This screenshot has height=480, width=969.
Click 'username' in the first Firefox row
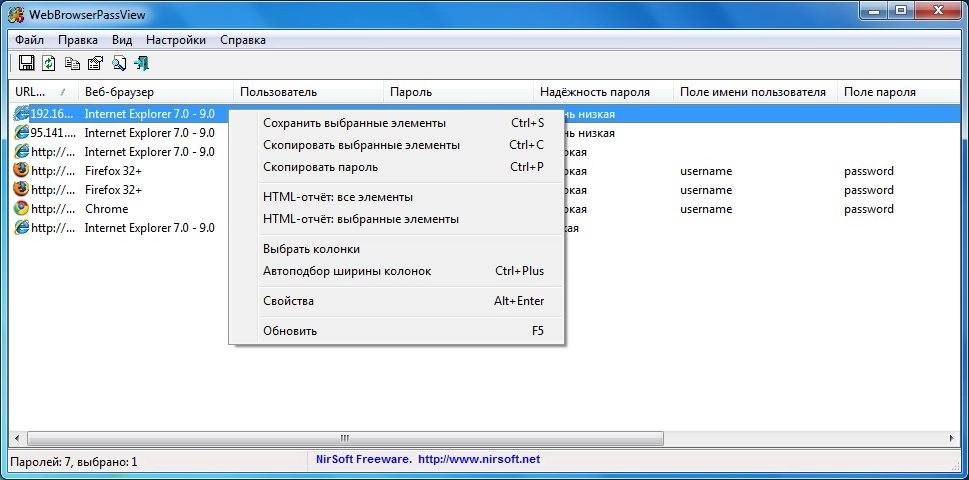pyautogui.click(x=706, y=171)
